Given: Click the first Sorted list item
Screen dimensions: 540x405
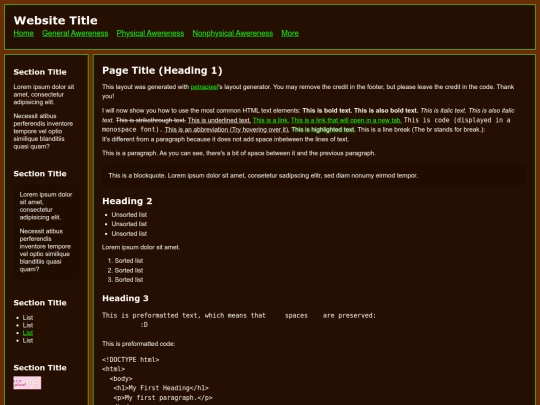Looking at the screenshot, I should click(128, 261).
